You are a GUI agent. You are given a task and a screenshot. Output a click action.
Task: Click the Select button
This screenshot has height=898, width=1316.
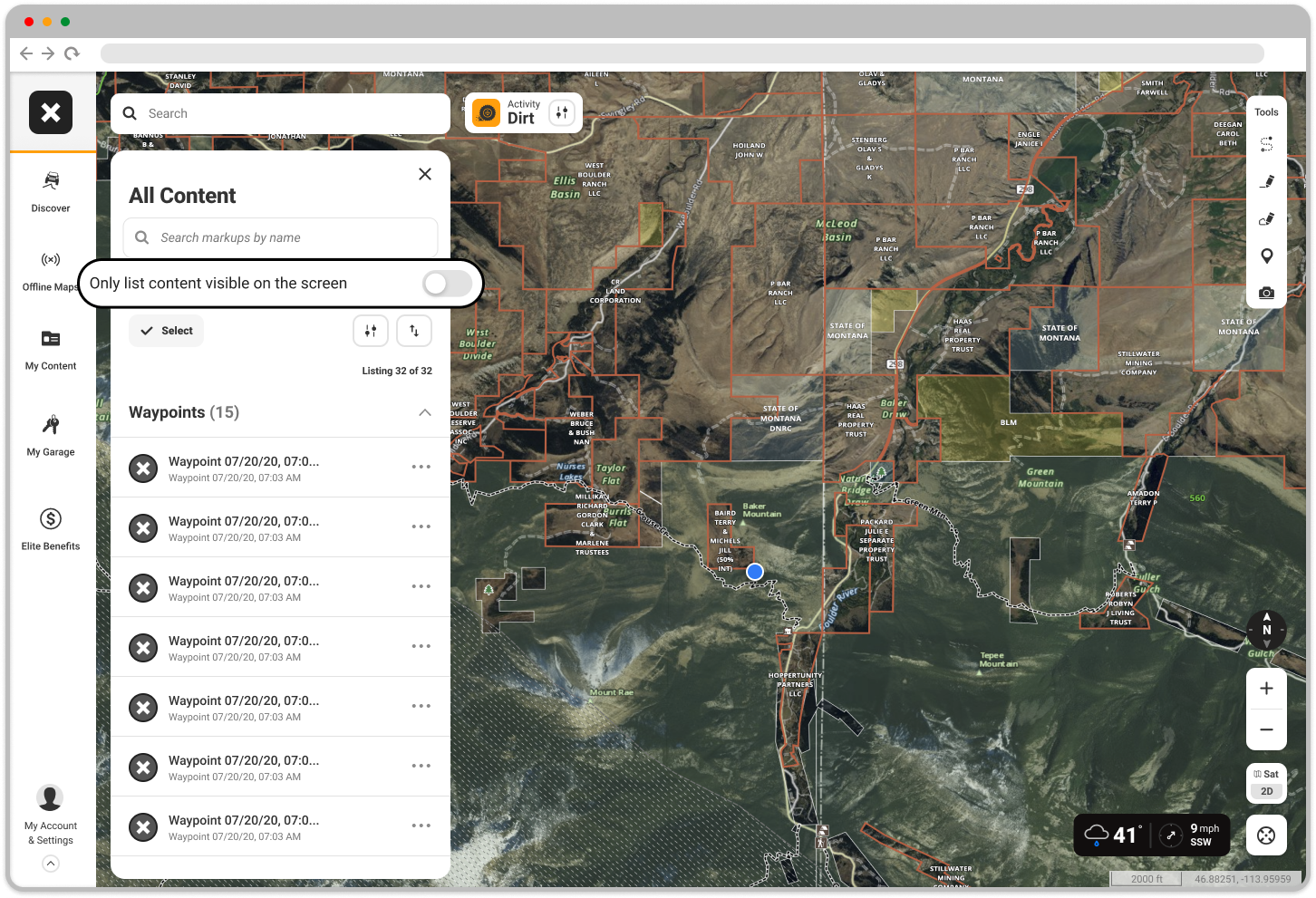click(x=166, y=331)
